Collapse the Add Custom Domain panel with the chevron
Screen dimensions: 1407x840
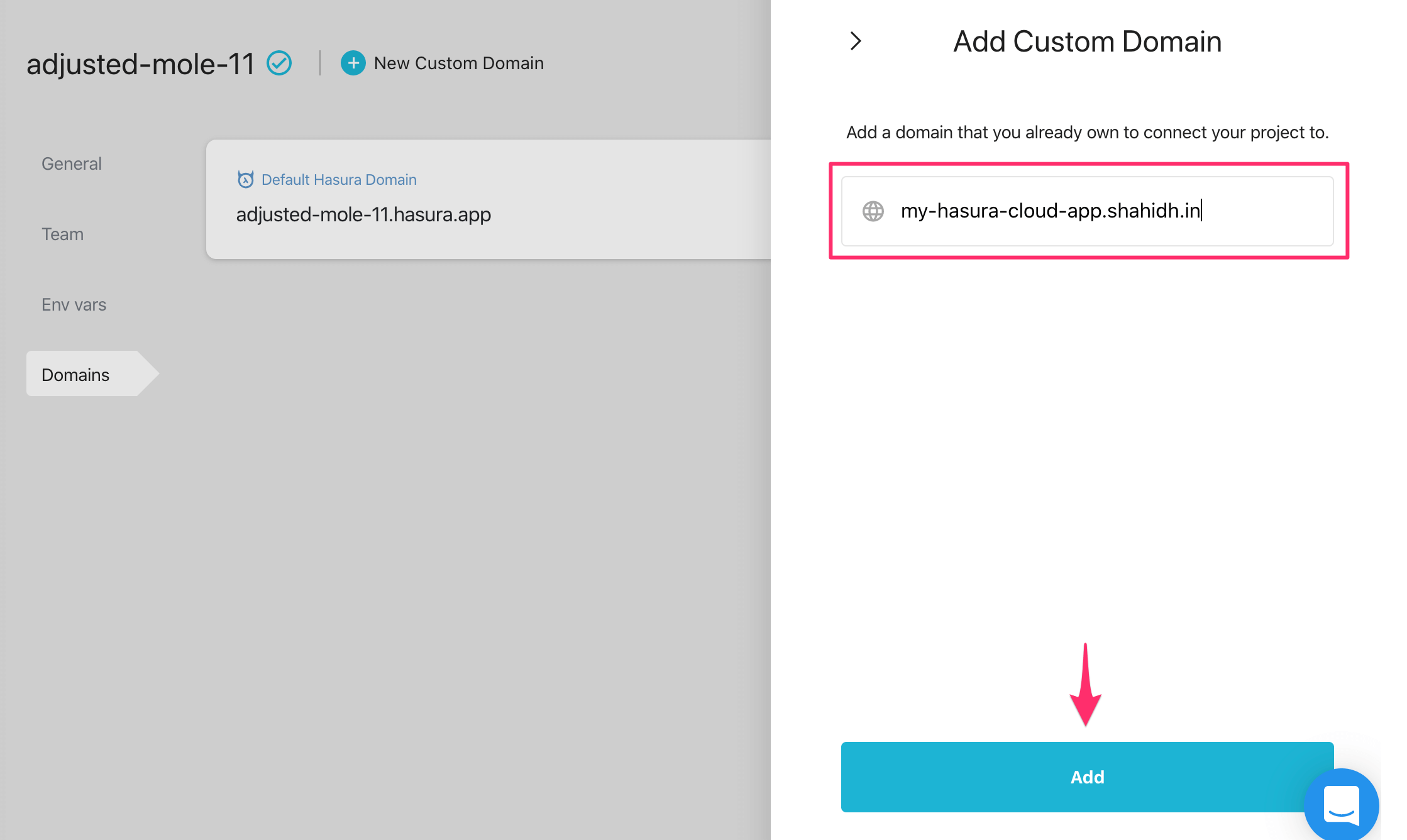pos(856,41)
